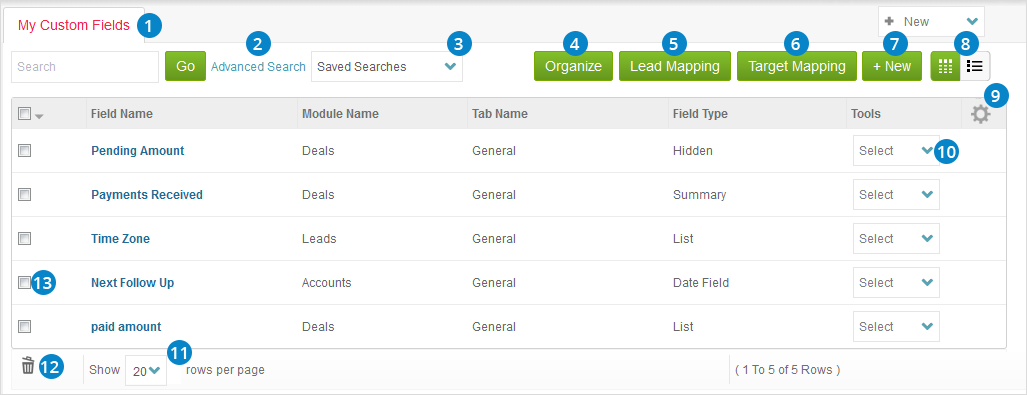Viewport: 1027px width, 395px height.
Task: Open Tools Select dropdown for Pending Amount
Action: point(896,151)
